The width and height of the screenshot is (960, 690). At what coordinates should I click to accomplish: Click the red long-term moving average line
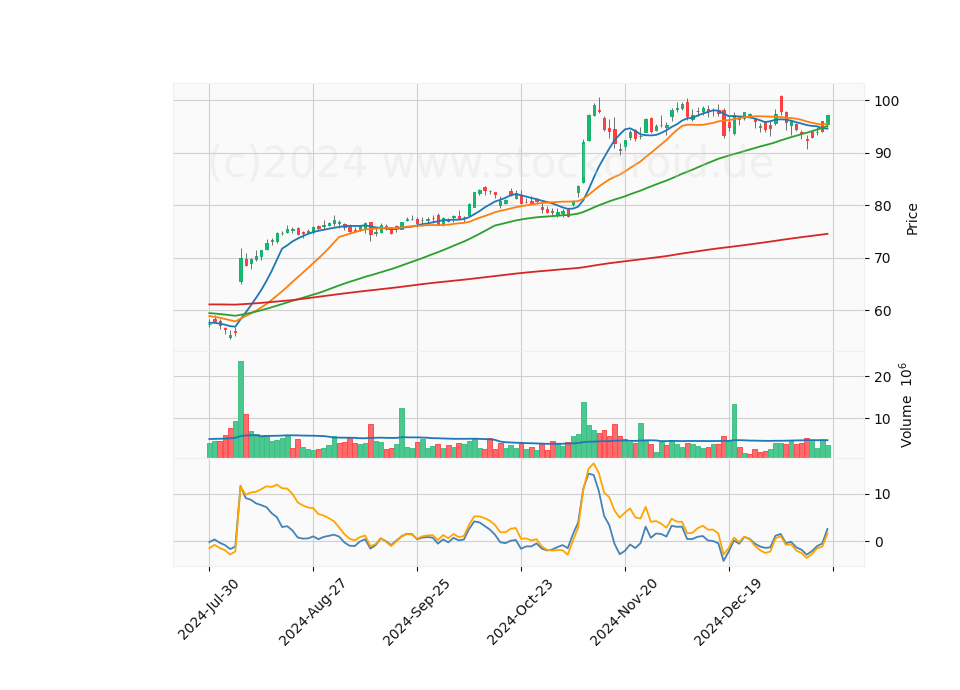(x=519, y=272)
